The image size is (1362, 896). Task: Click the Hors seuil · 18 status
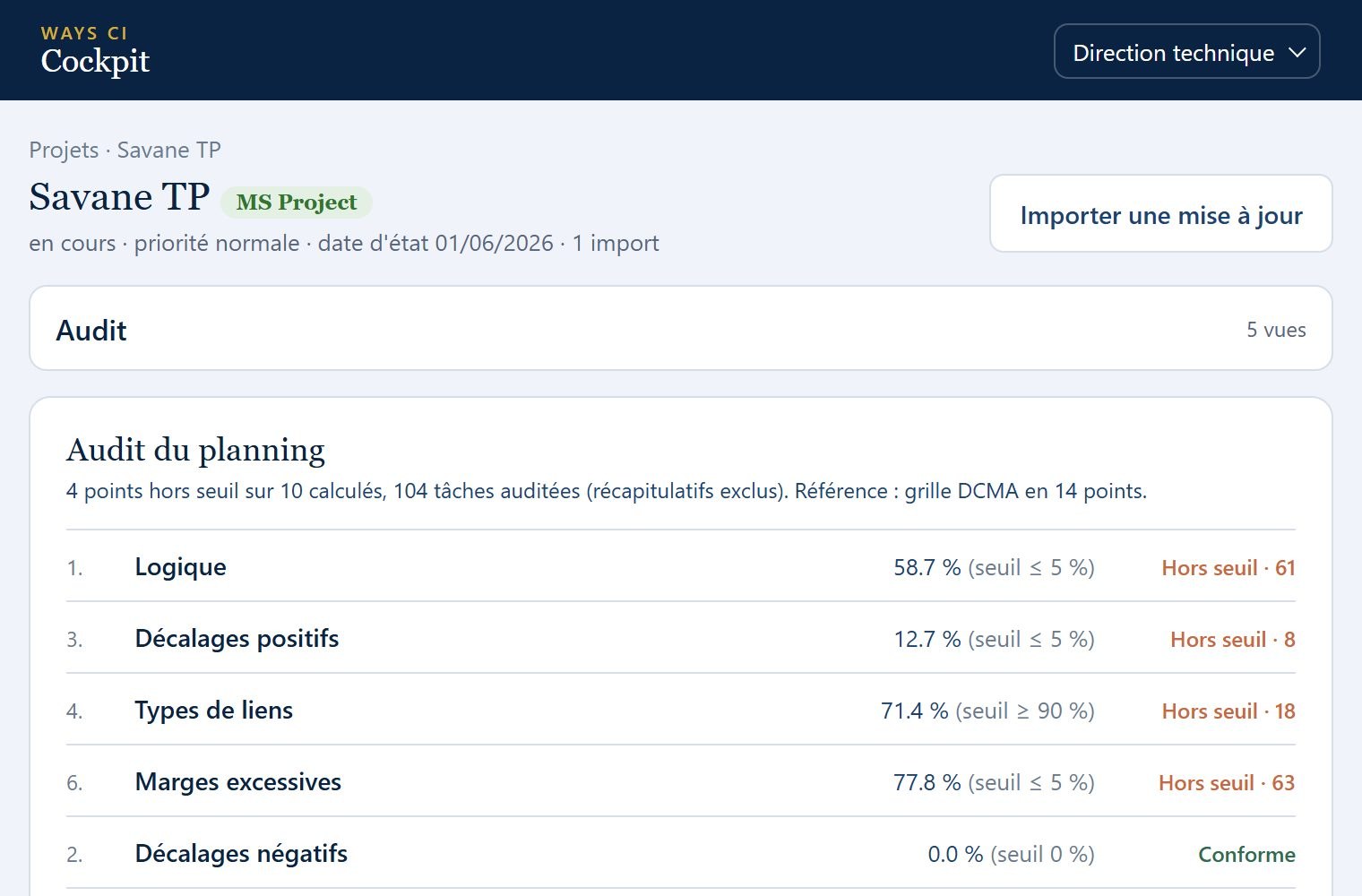(x=1228, y=711)
